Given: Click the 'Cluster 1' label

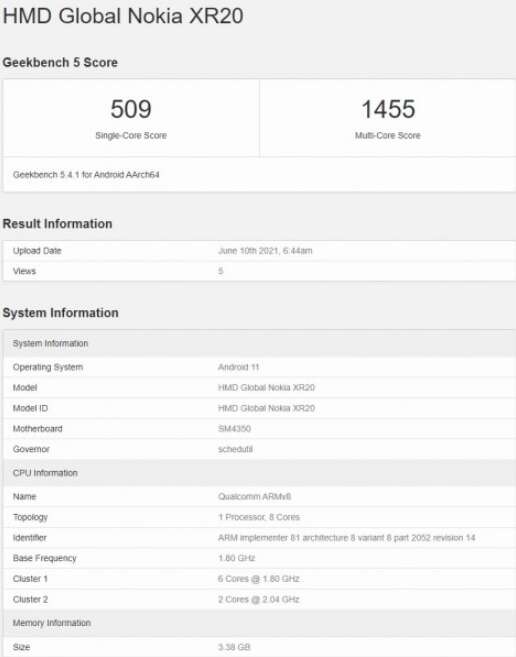Looking at the screenshot, I should [x=30, y=579].
